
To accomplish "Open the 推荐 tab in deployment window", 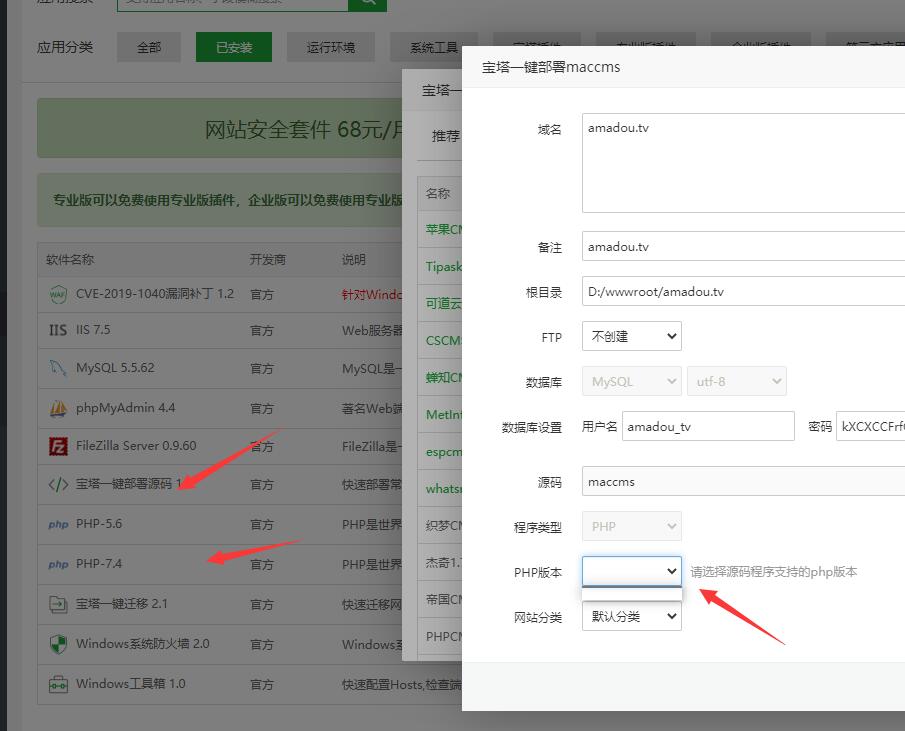I will click(446, 136).
